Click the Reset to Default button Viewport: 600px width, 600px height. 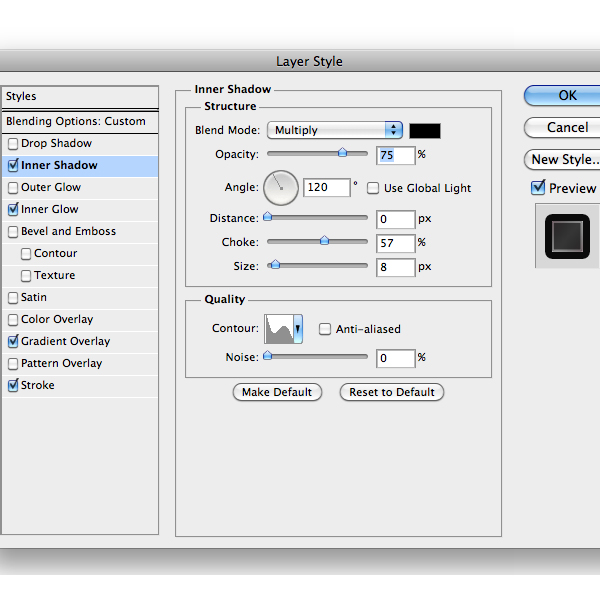(x=392, y=392)
